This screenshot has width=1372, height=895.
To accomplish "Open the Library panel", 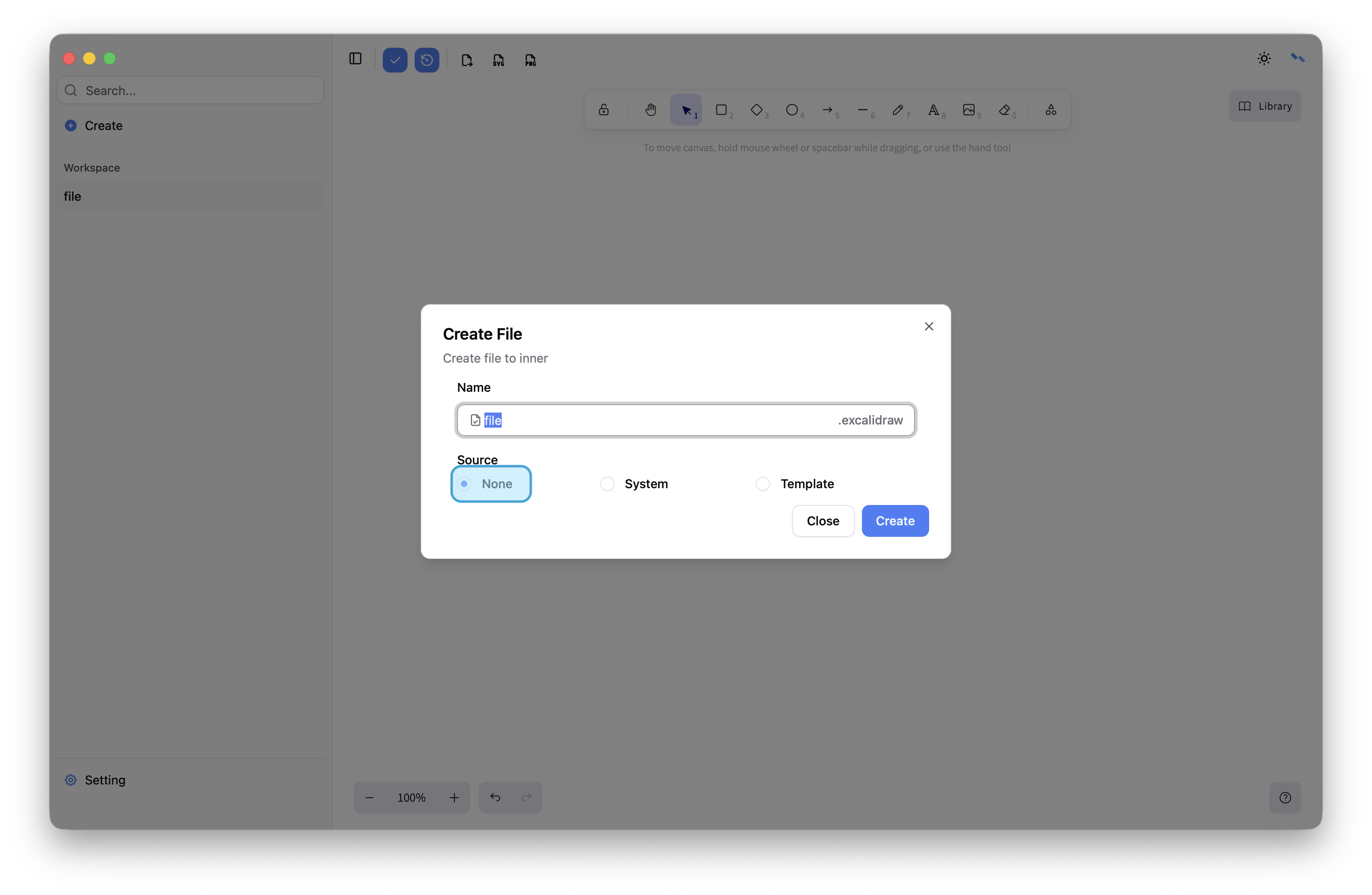I will click(1265, 106).
